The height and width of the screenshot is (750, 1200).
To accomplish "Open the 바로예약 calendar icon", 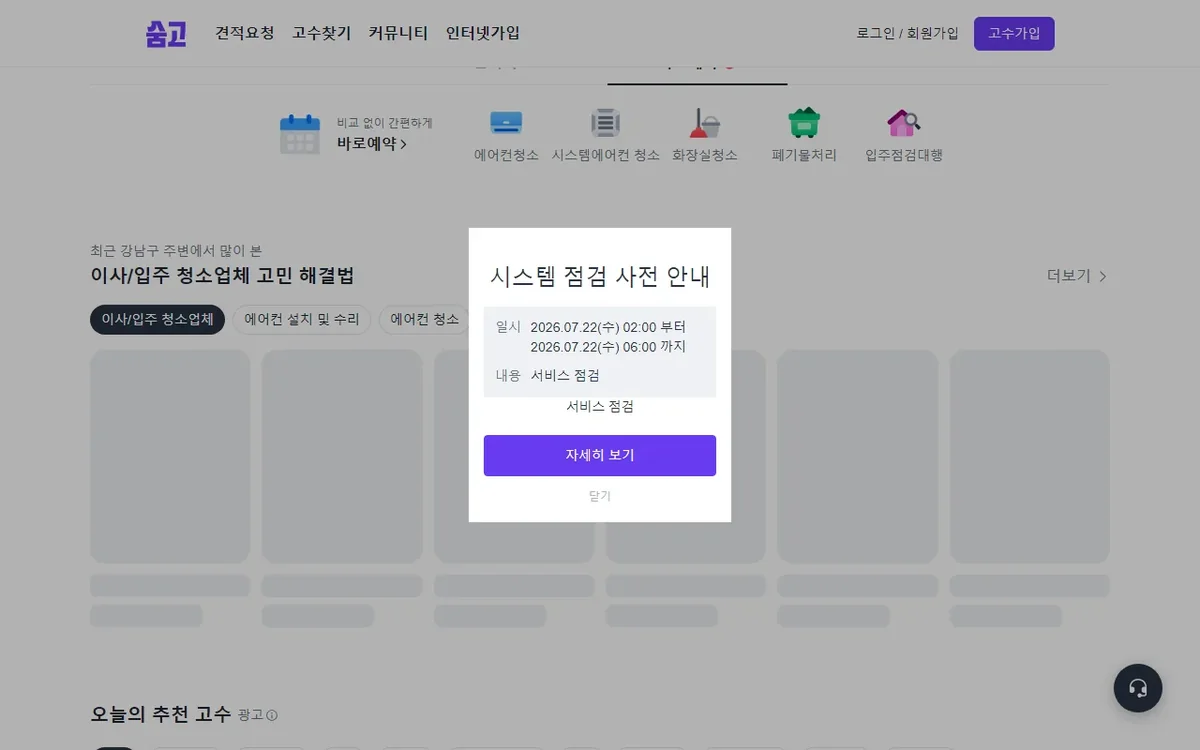I will pyautogui.click(x=300, y=134).
